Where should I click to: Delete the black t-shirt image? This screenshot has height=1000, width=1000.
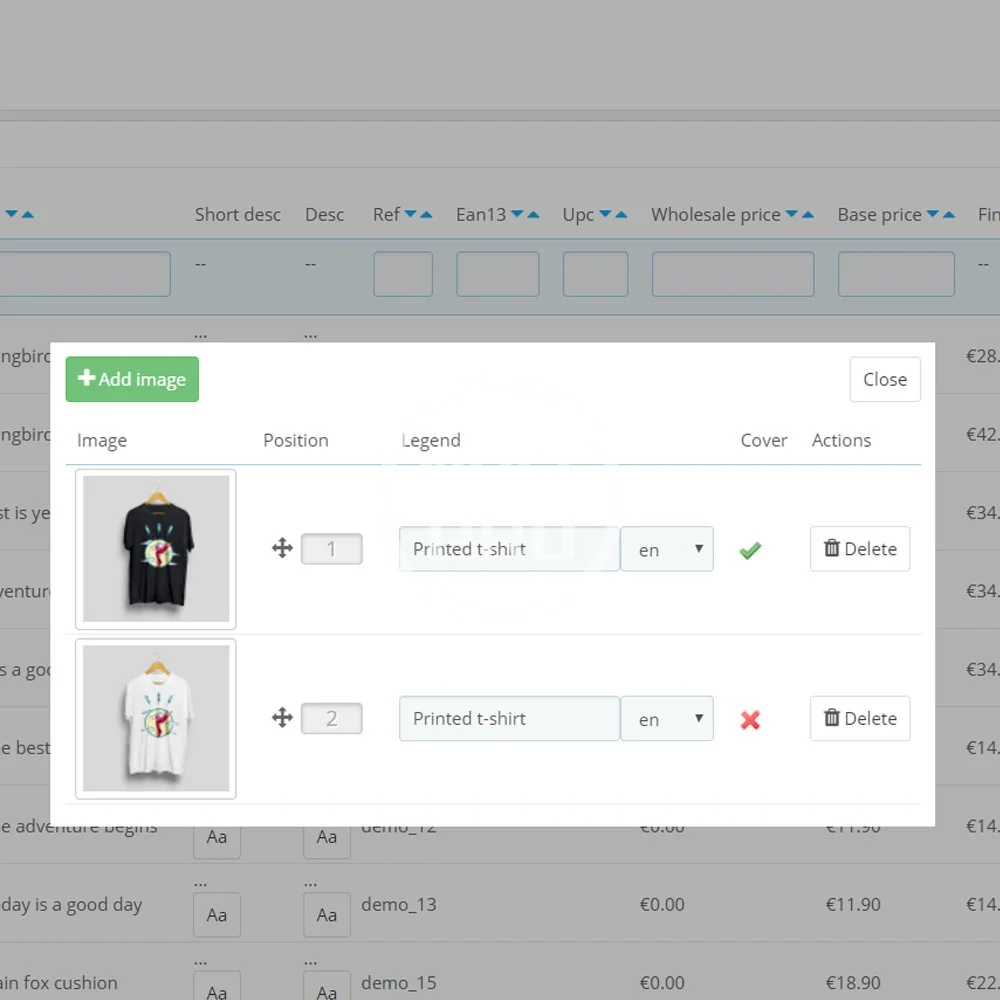pyautogui.click(x=859, y=549)
